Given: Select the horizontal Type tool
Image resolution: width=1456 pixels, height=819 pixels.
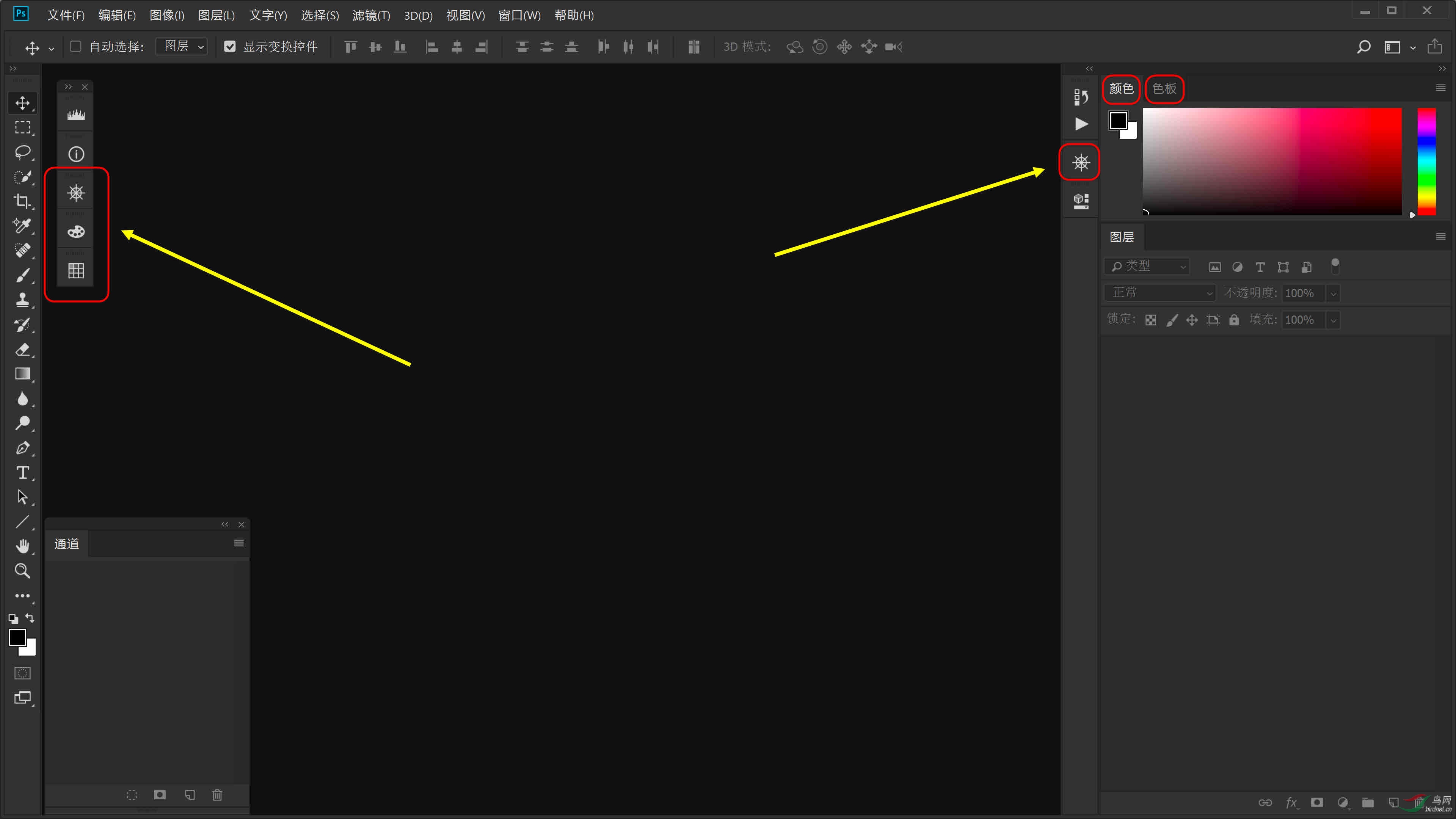Looking at the screenshot, I should (x=23, y=472).
